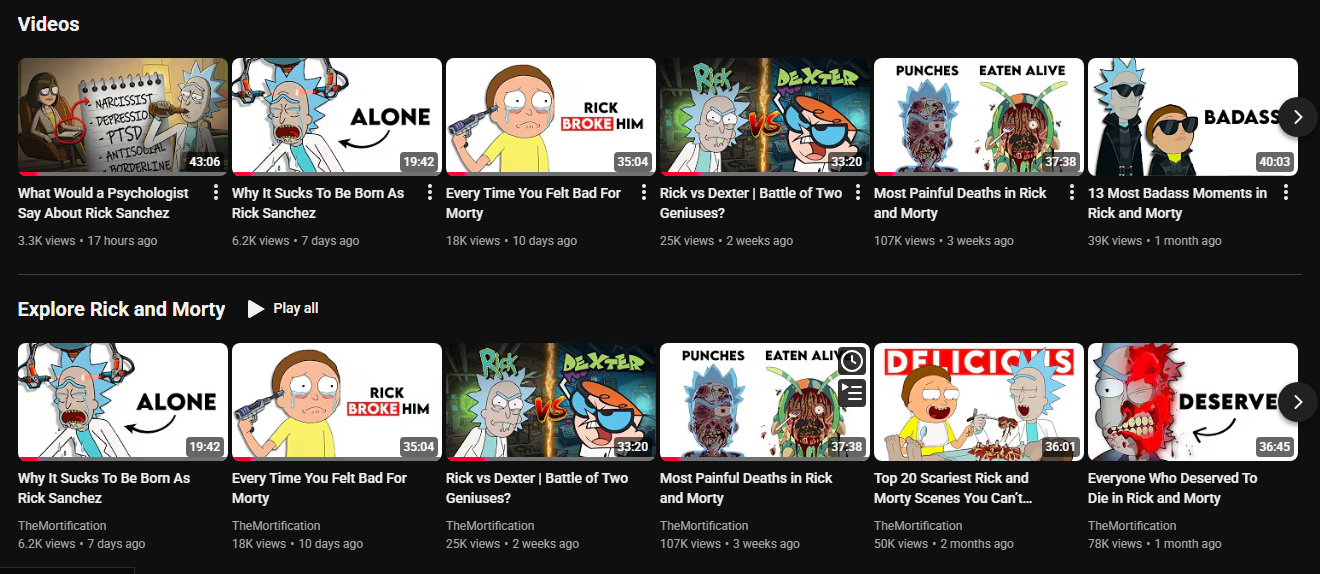Open 13 Most Badass Moments title
The image size is (1320, 574).
pyautogui.click(x=1177, y=203)
